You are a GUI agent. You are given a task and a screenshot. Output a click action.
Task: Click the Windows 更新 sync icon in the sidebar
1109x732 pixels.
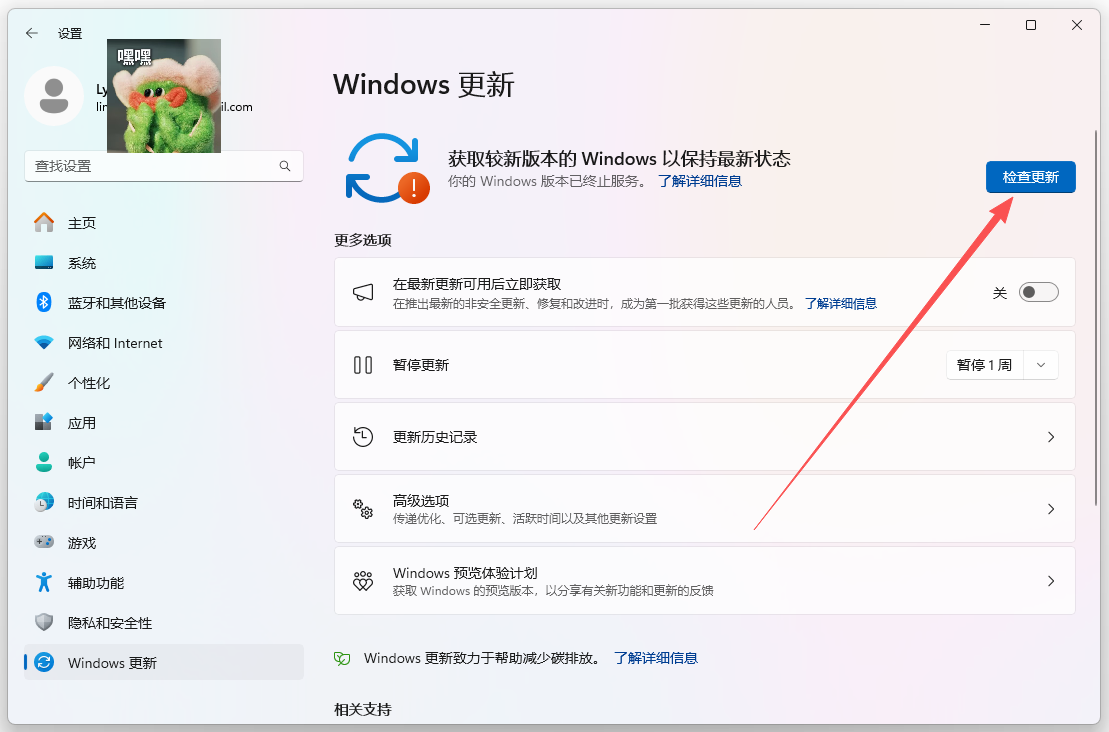pyautogui.click(x=44, y=663)
